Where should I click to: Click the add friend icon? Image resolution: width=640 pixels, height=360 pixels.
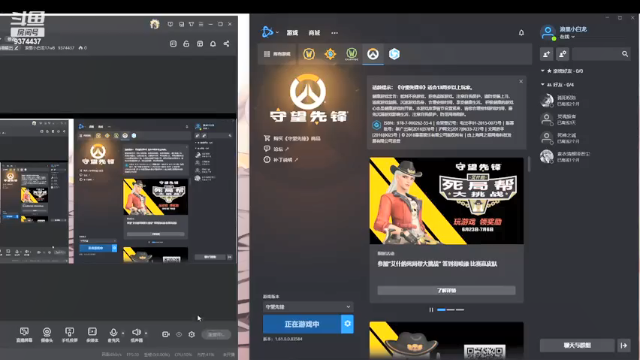[547, 54]
